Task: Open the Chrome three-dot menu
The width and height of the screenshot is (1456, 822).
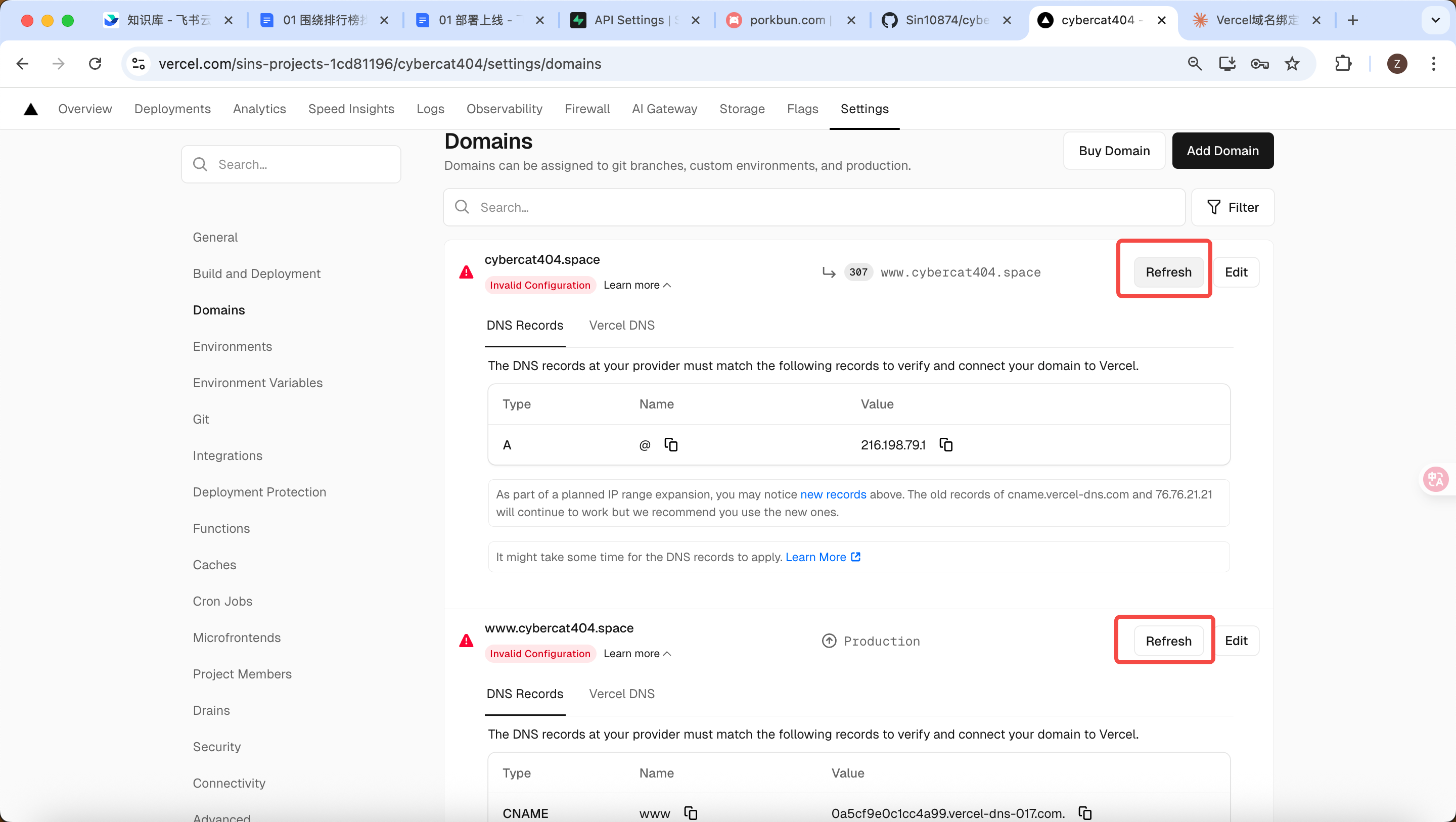Action: [x=1433, y=64]
